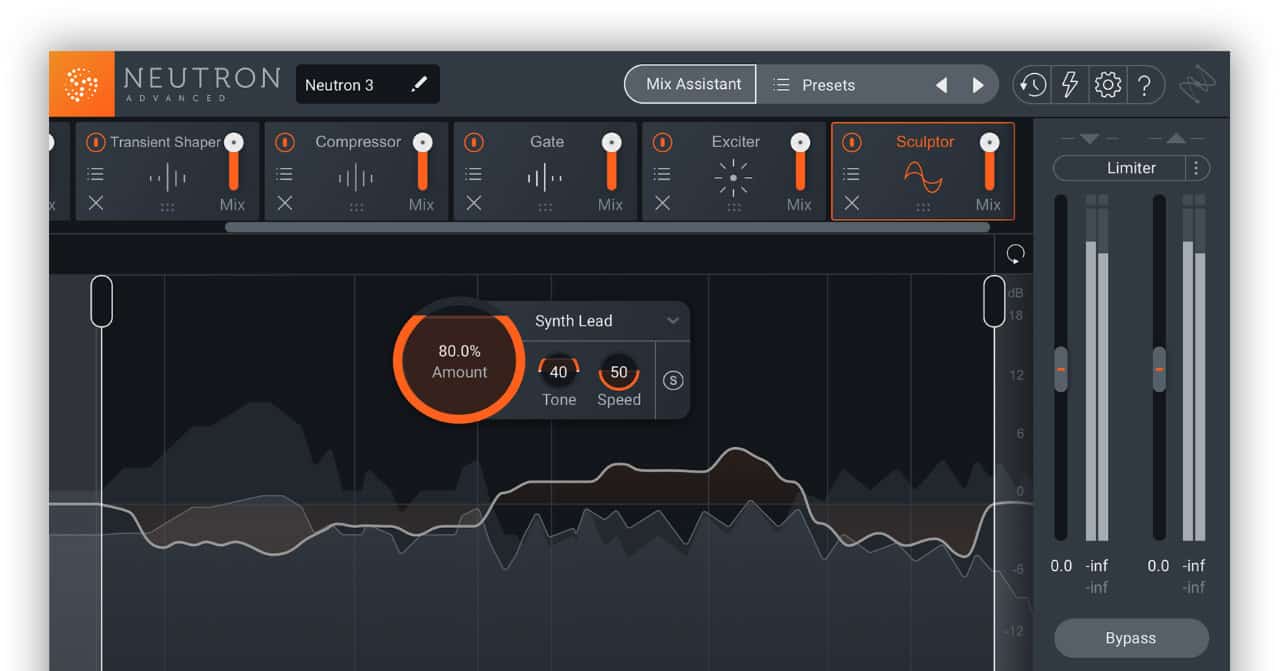Click the Bypass button

pos(1131,638)
